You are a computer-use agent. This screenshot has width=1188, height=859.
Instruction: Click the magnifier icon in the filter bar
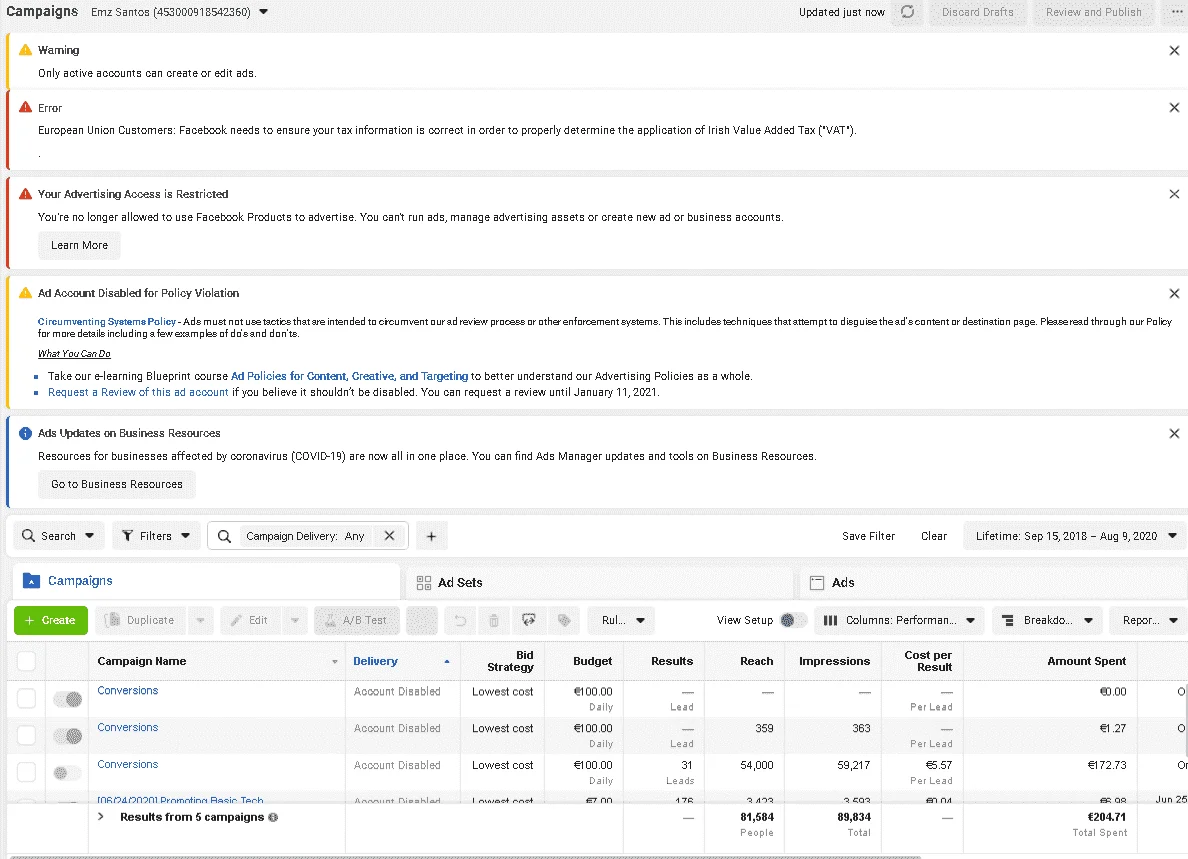224,536
